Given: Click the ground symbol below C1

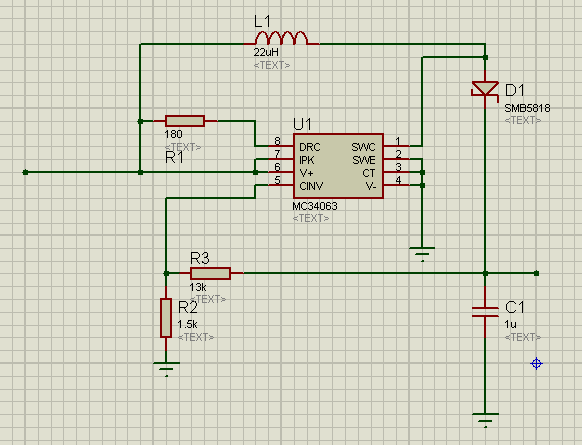Looking at the screenshot, I should (x=485, y=420).
